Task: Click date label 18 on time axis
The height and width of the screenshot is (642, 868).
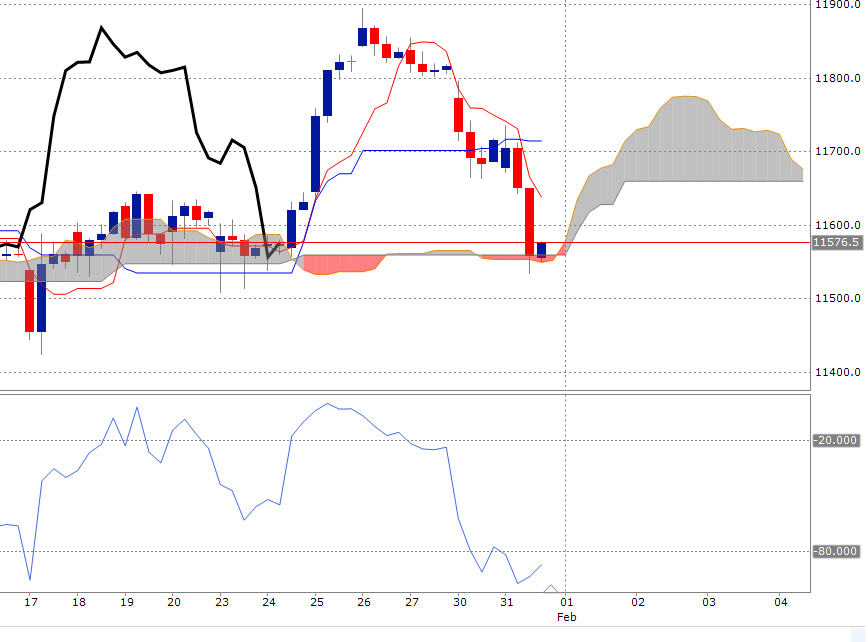Action: 79,602
